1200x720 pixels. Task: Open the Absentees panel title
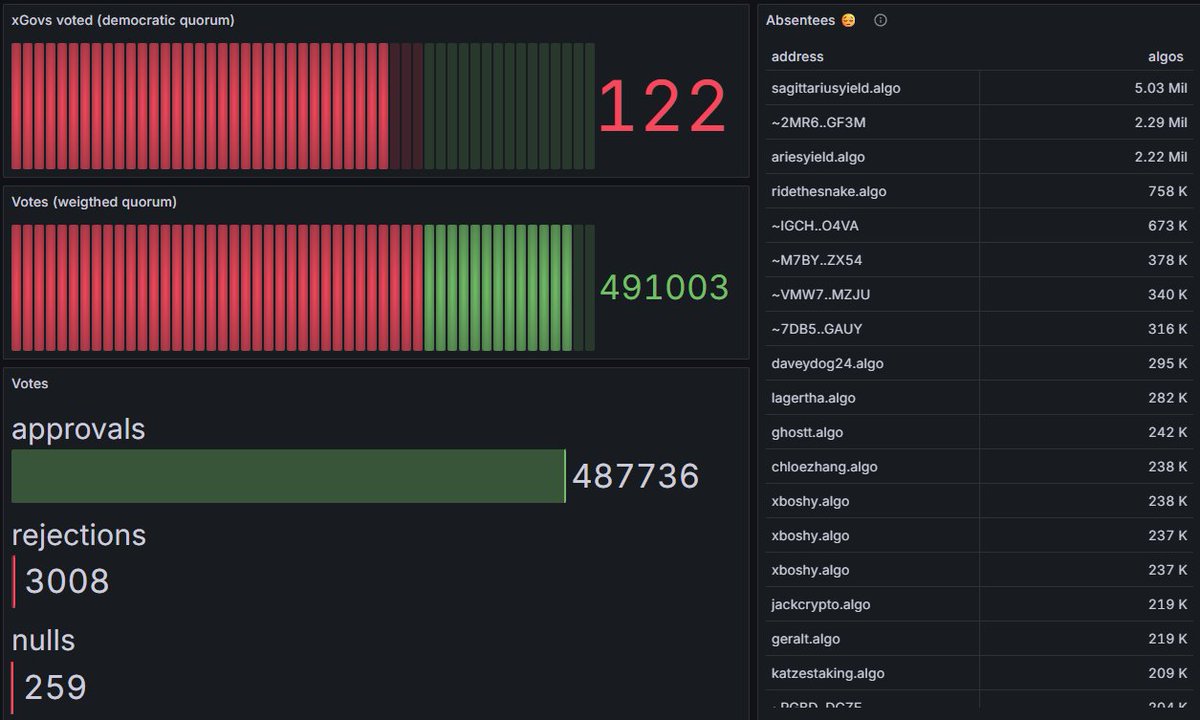click(x=810, y=20)
